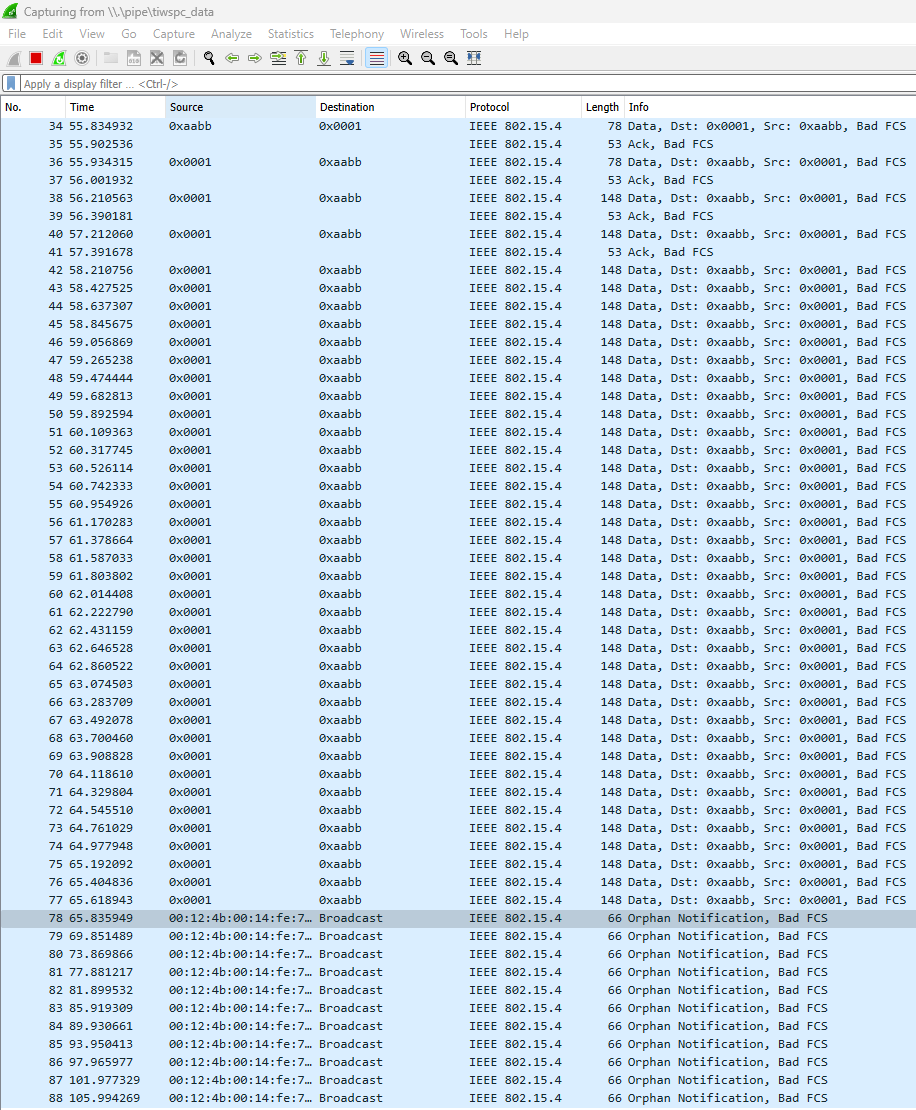The image size is (916, 1110).
Task: Sort by the Time column header
Action: [x=115, y=107]
